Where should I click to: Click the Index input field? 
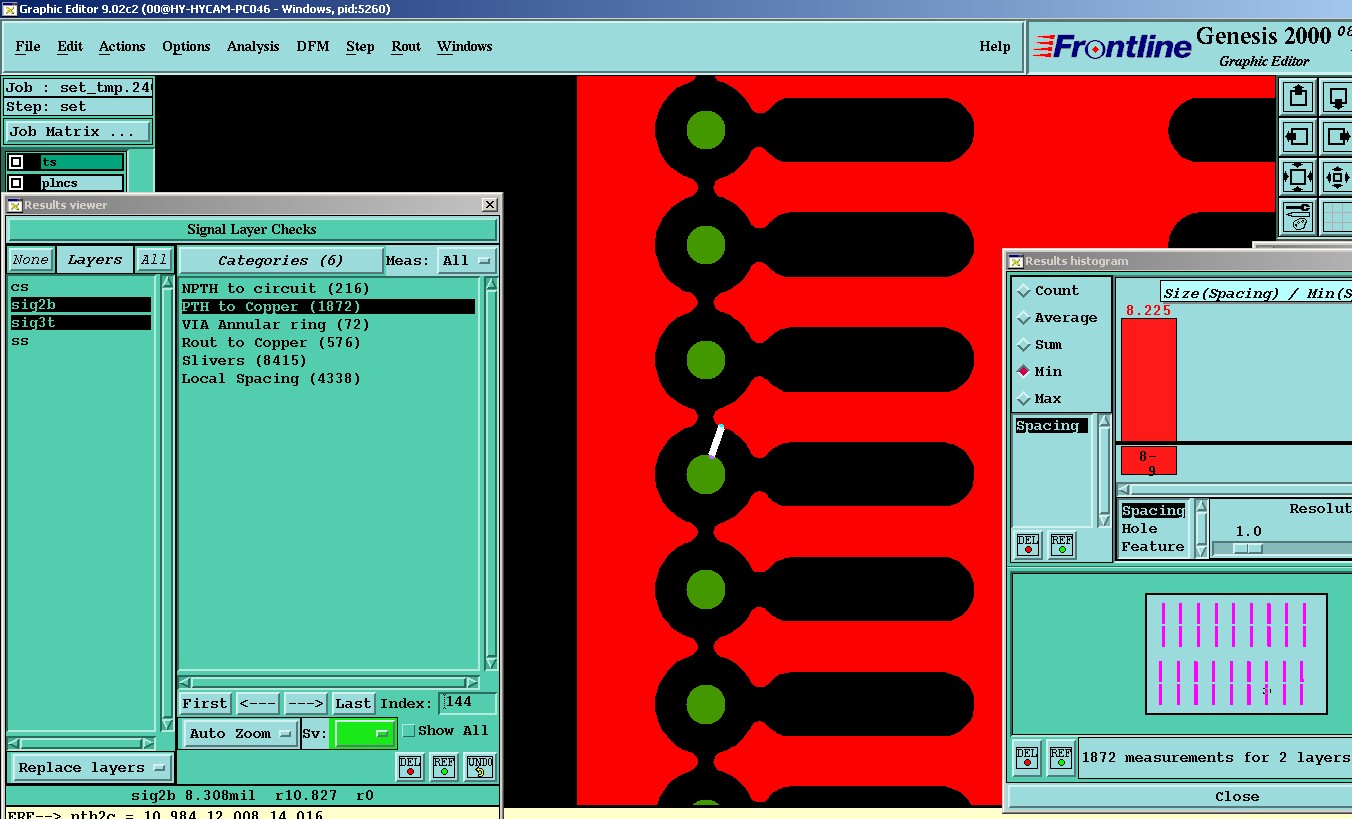point(467,703)
